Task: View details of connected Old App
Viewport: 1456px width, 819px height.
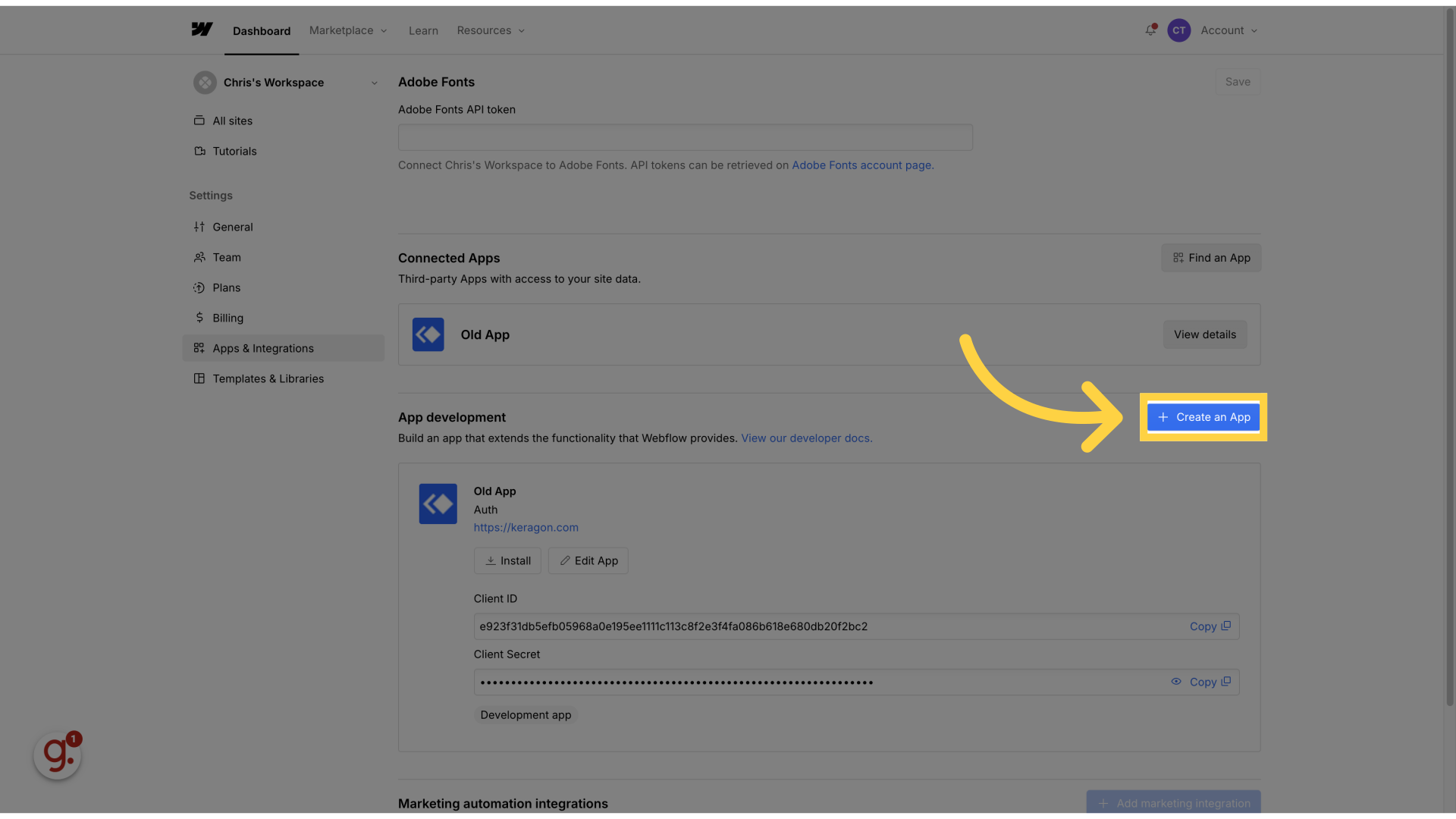Action: (x=1205, y=334)
